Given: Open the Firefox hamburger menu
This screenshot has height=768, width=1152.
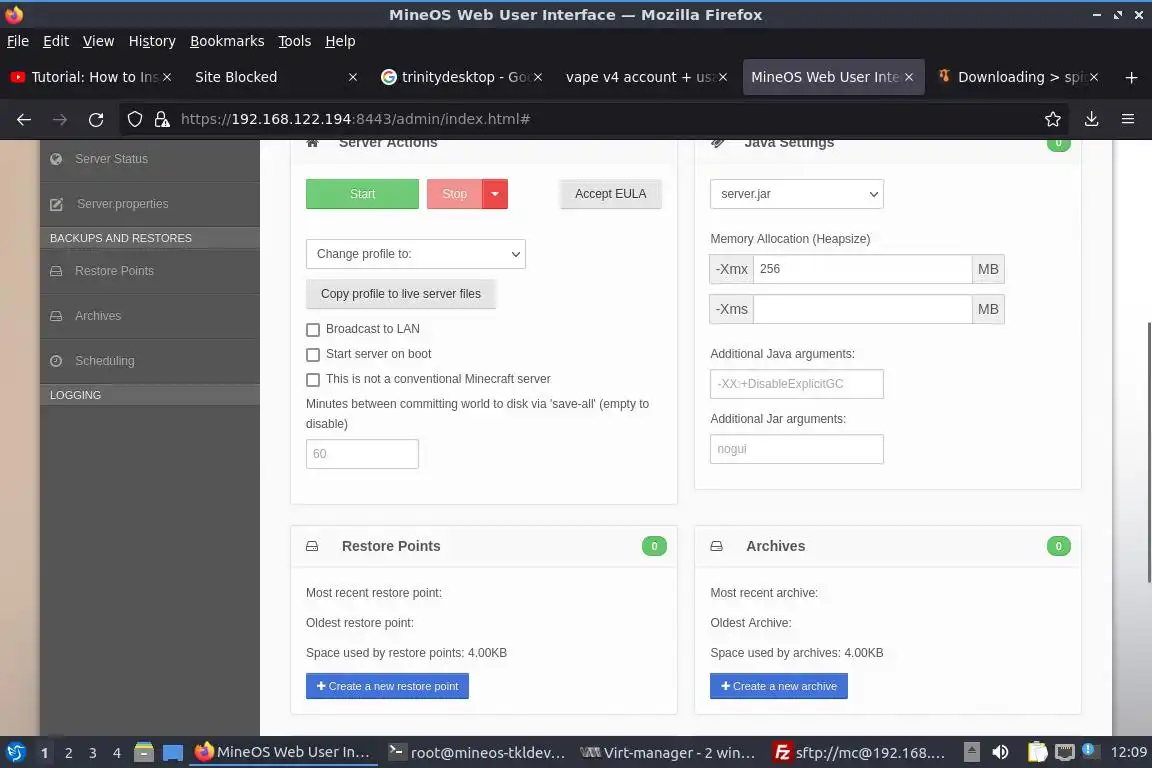Looking at the screenshot, I should (1128, 119).
